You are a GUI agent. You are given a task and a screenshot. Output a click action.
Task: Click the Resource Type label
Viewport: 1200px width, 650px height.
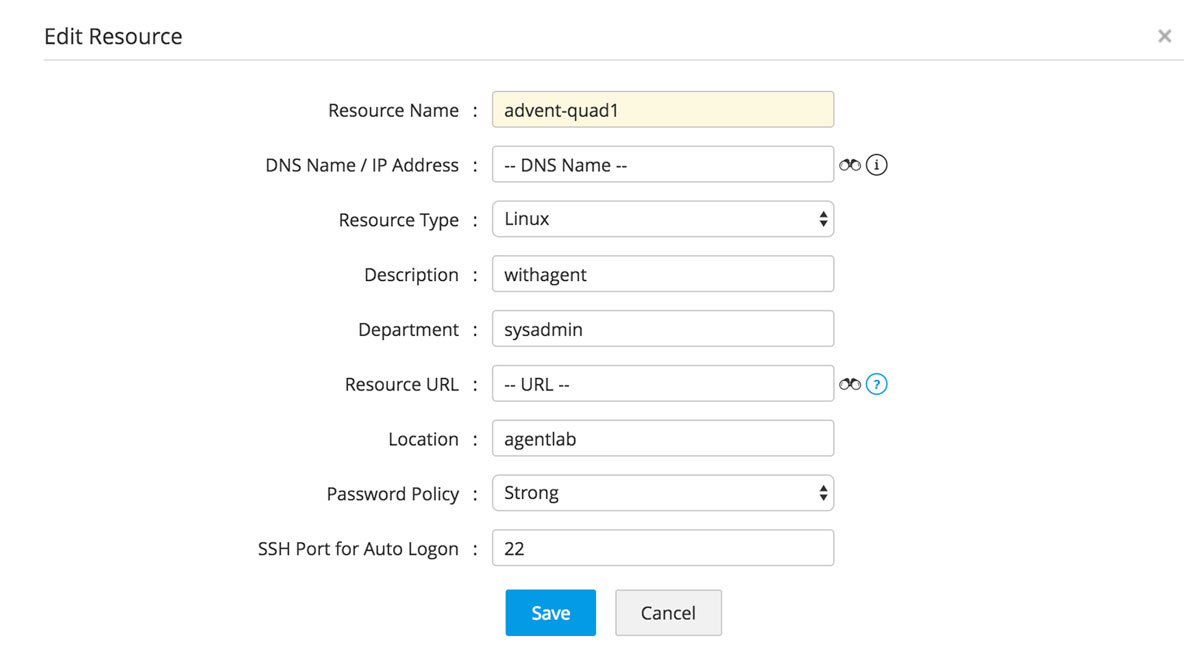pyautogui.click(x=398, y=220)
